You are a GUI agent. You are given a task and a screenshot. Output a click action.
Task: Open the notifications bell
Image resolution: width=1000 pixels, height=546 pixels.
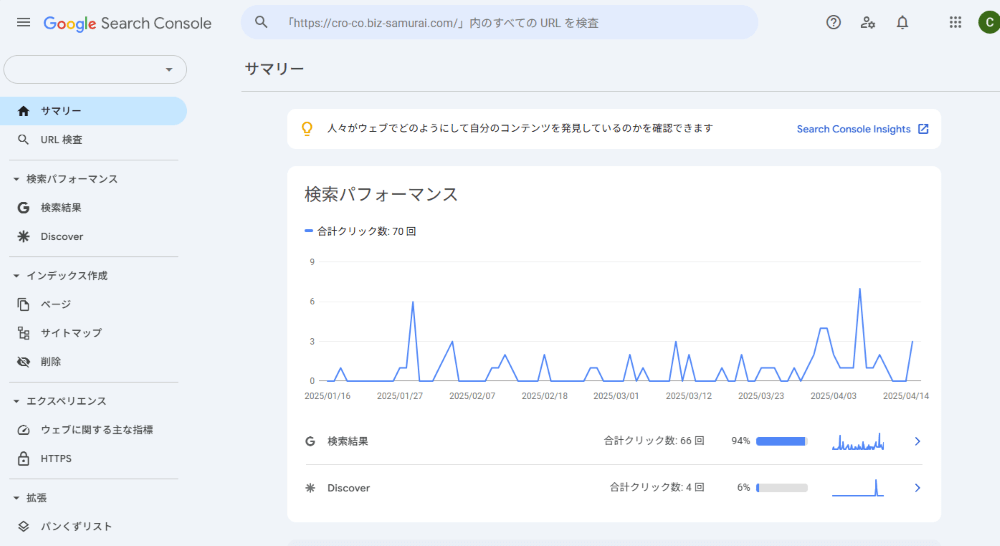click(x=902, y=22)
